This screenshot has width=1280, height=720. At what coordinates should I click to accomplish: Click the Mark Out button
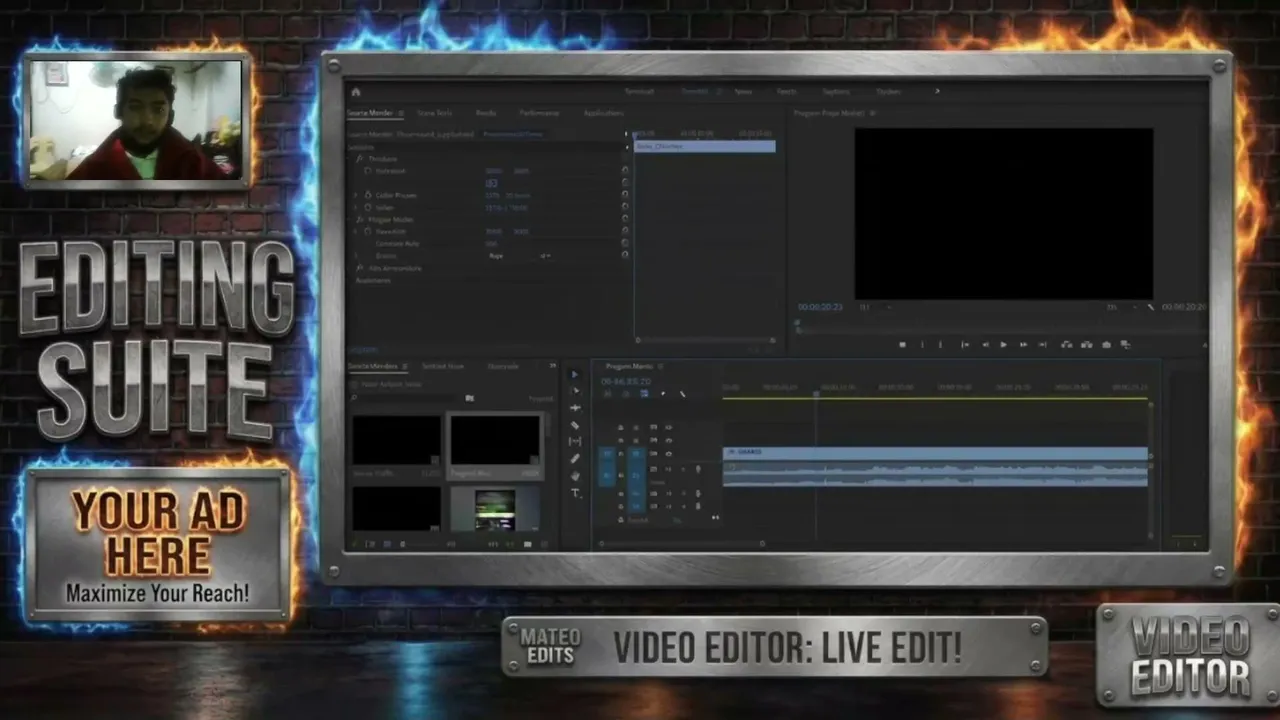(940, 345)
